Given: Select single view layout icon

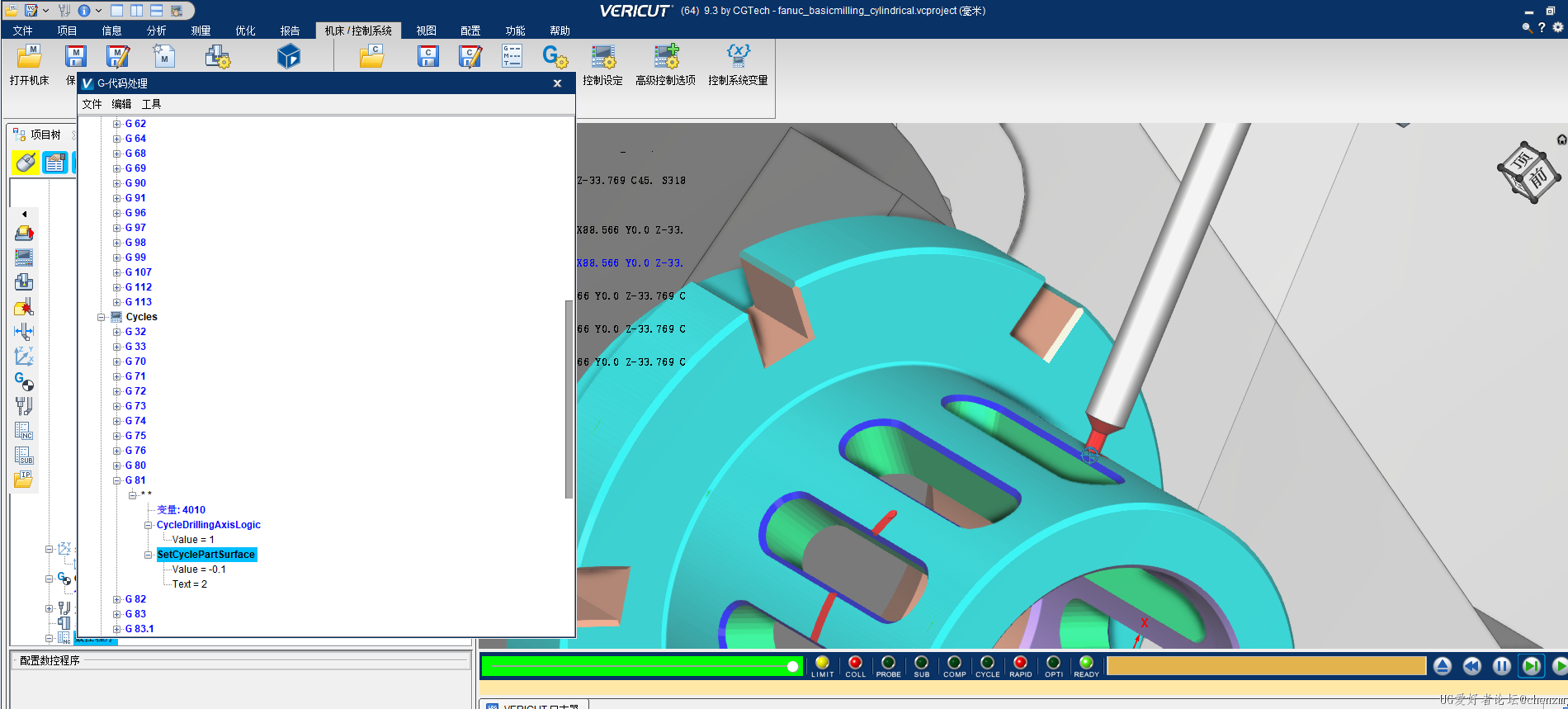Looking at the screenshot, I should [116, 11].
